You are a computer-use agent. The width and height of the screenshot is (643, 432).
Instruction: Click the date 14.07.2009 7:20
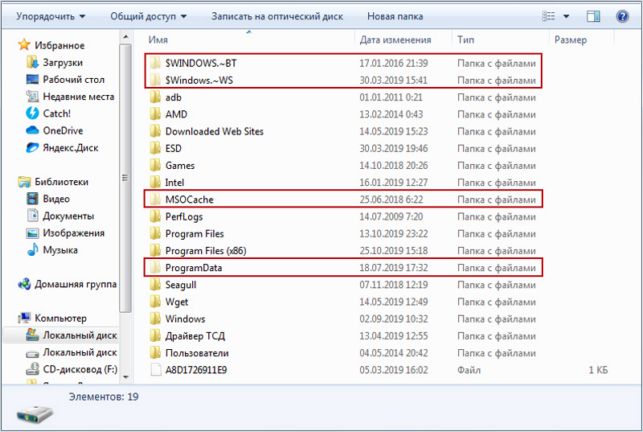tap(391, 217)
